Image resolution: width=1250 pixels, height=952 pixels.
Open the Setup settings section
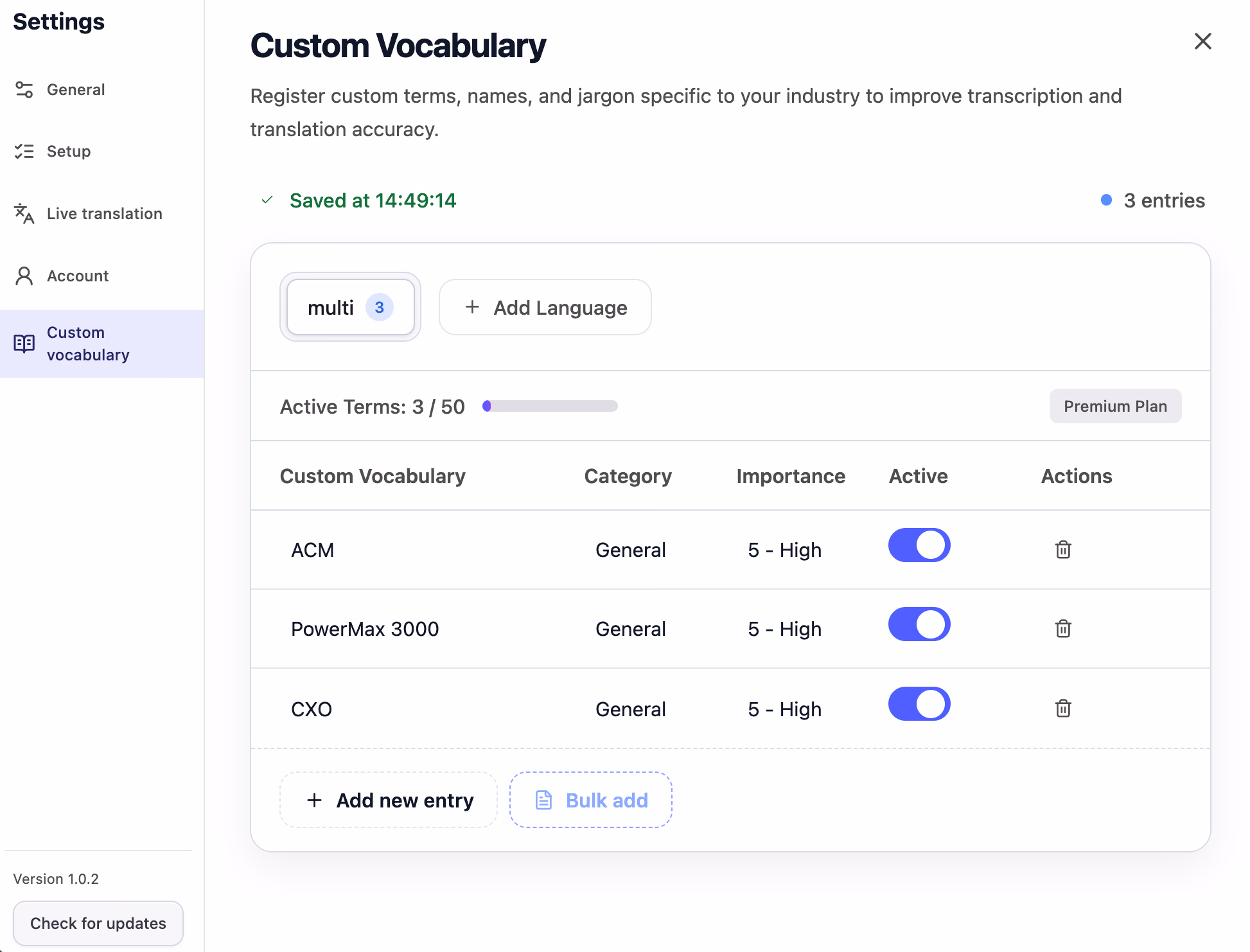(x=102, y=152)
